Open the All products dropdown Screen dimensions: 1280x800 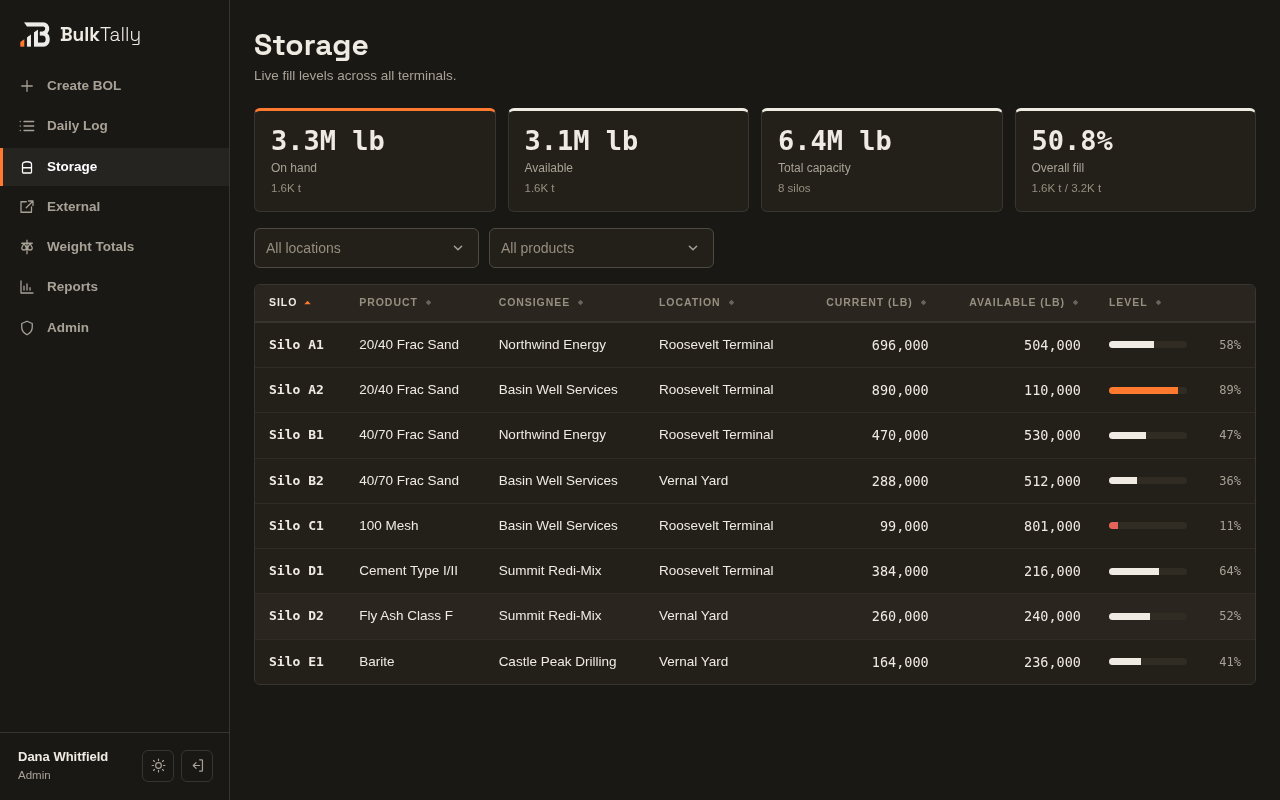click(601, 248)
